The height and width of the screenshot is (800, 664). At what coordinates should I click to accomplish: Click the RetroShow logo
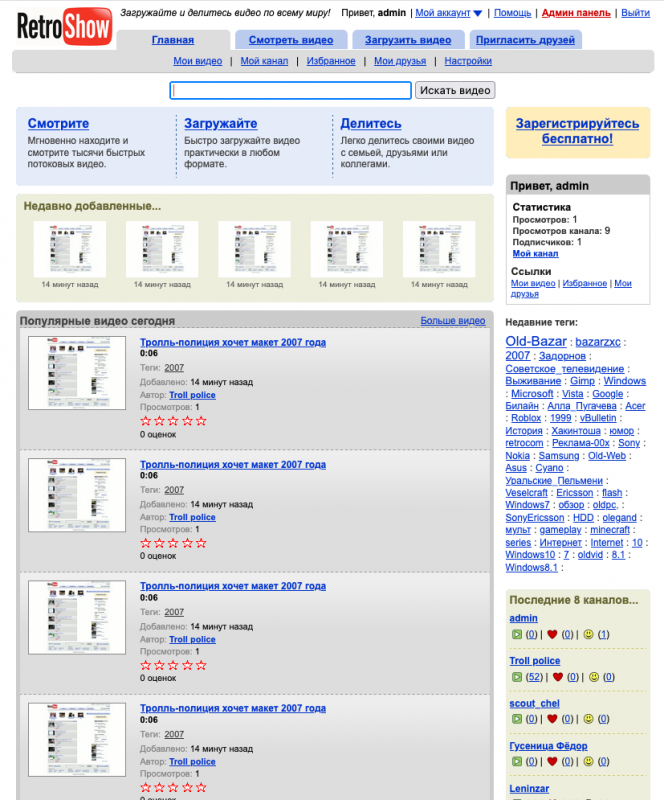click(x=64, y=27)
